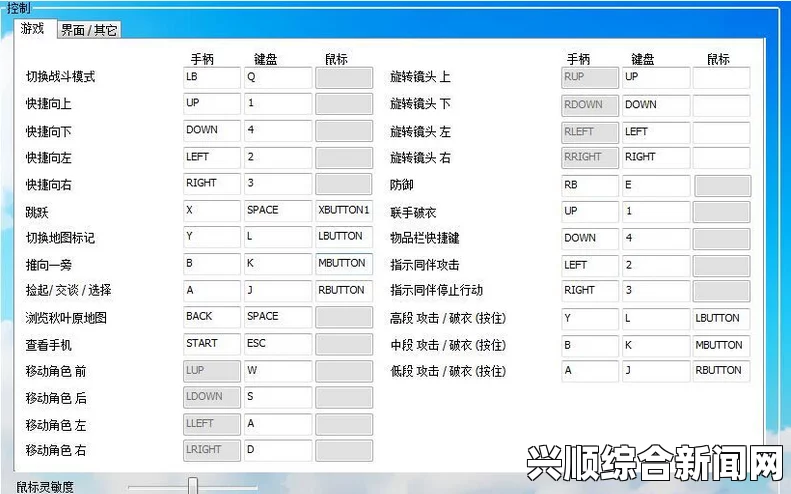Select 键盘 field 4 for 快捷向下
Image resolution: width=791 pixels, height=494 pixels.
click(x=278, y=131)
